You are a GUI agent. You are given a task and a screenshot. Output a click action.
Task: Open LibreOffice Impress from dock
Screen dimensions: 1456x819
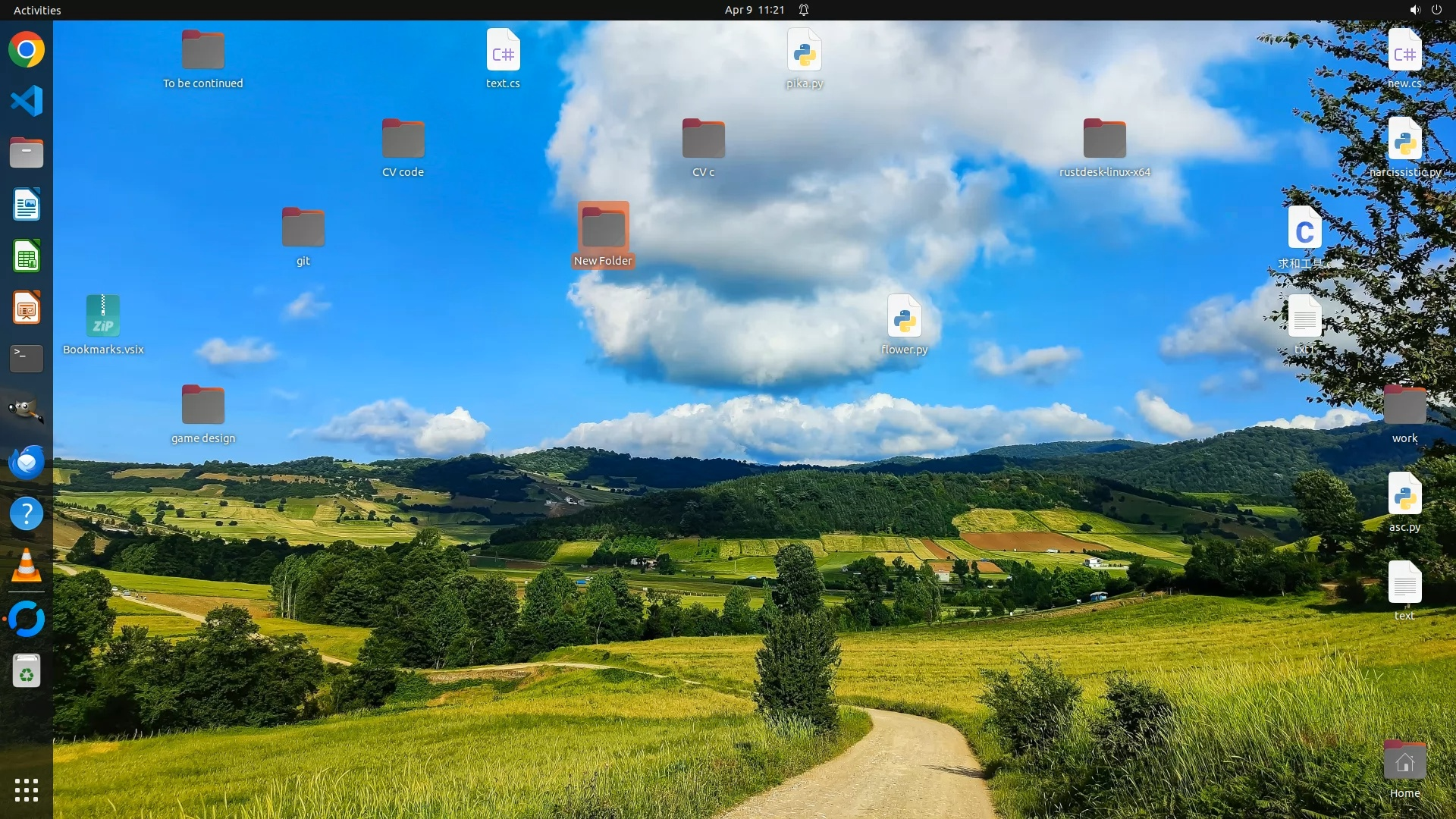(x=27, y=308)
